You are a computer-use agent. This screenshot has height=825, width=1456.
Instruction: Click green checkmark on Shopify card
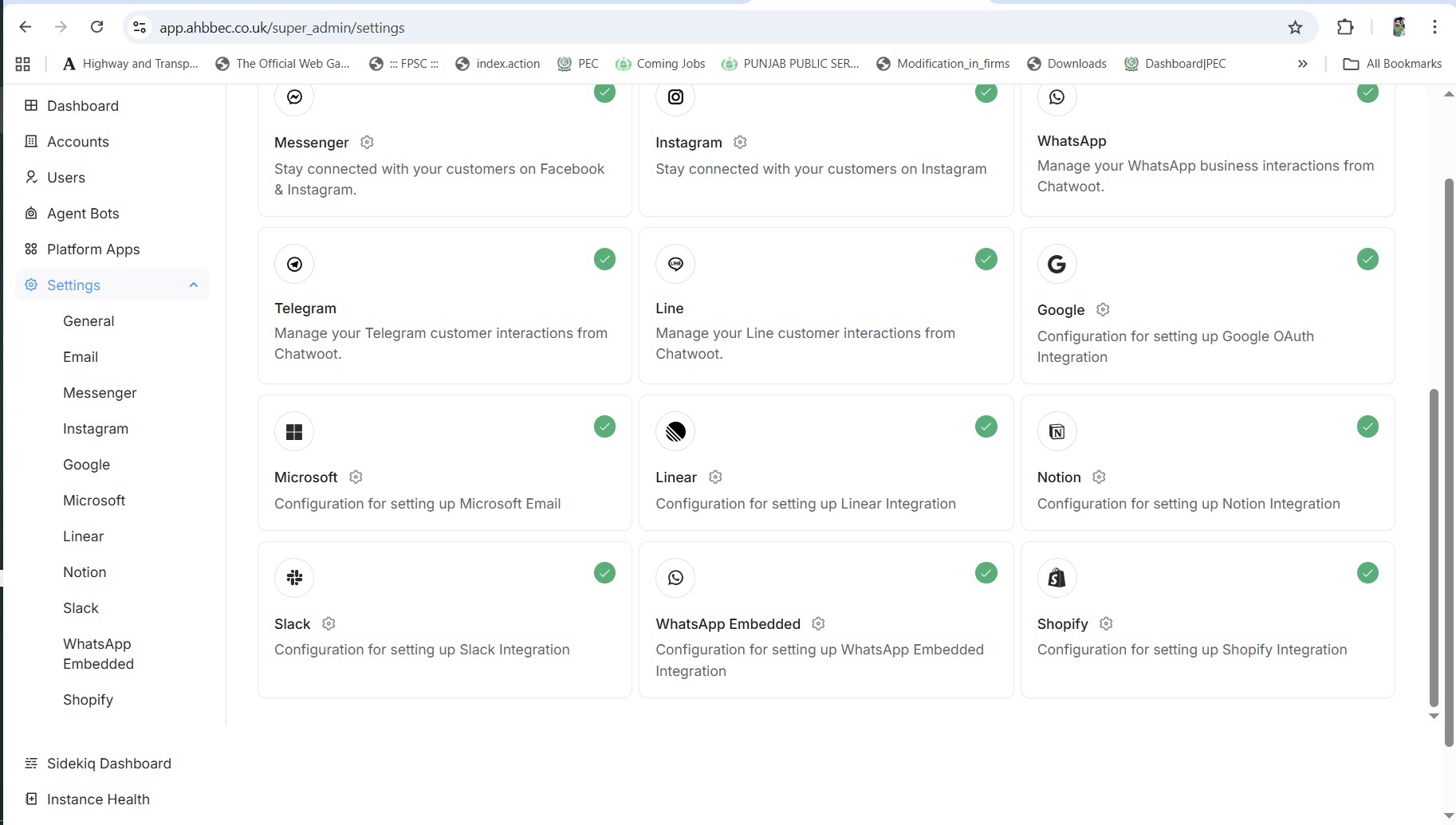click(x=1367, y=573)
